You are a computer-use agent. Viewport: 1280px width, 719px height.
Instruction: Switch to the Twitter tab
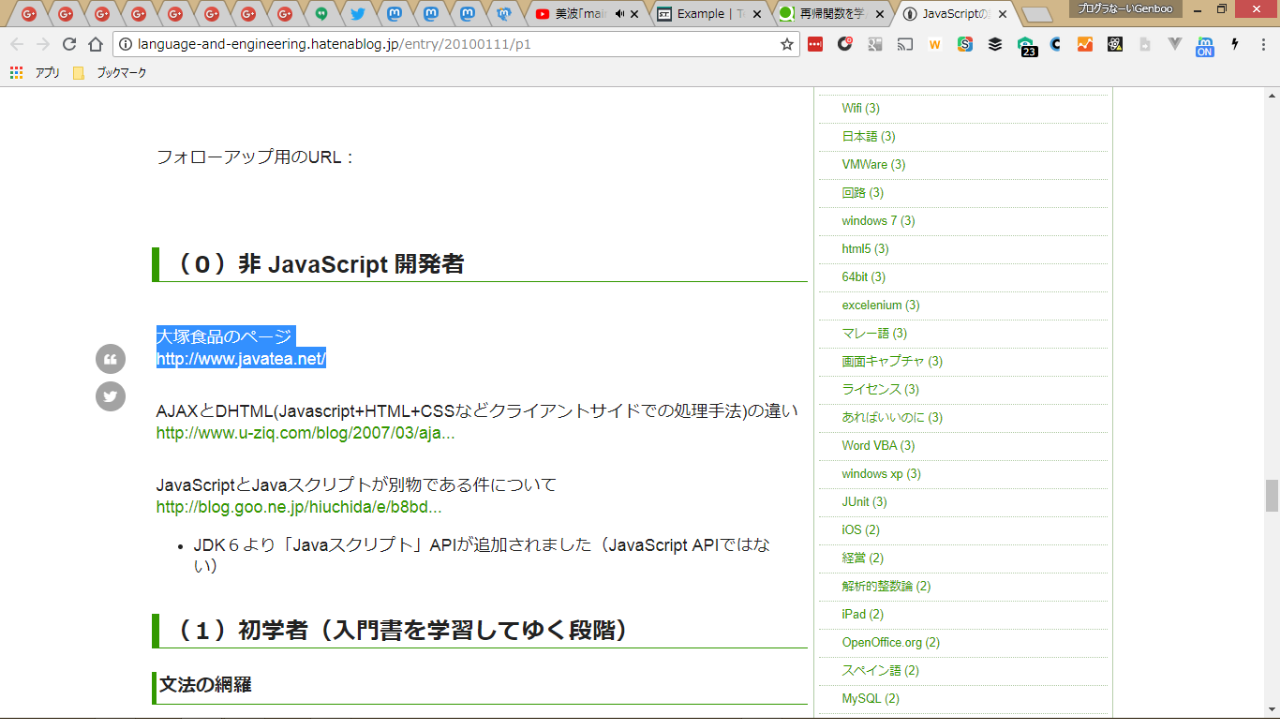coord(357,14)
